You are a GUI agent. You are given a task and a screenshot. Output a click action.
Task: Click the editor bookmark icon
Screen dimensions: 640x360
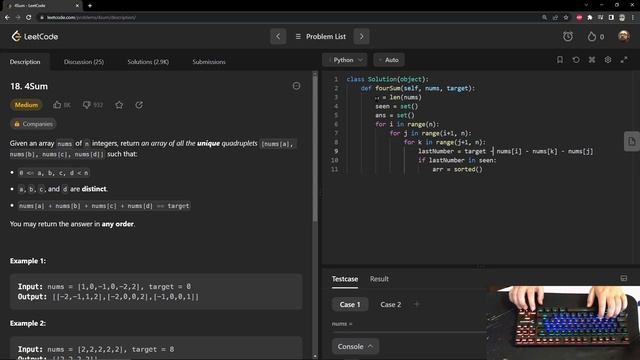click(x=560, y=60)
